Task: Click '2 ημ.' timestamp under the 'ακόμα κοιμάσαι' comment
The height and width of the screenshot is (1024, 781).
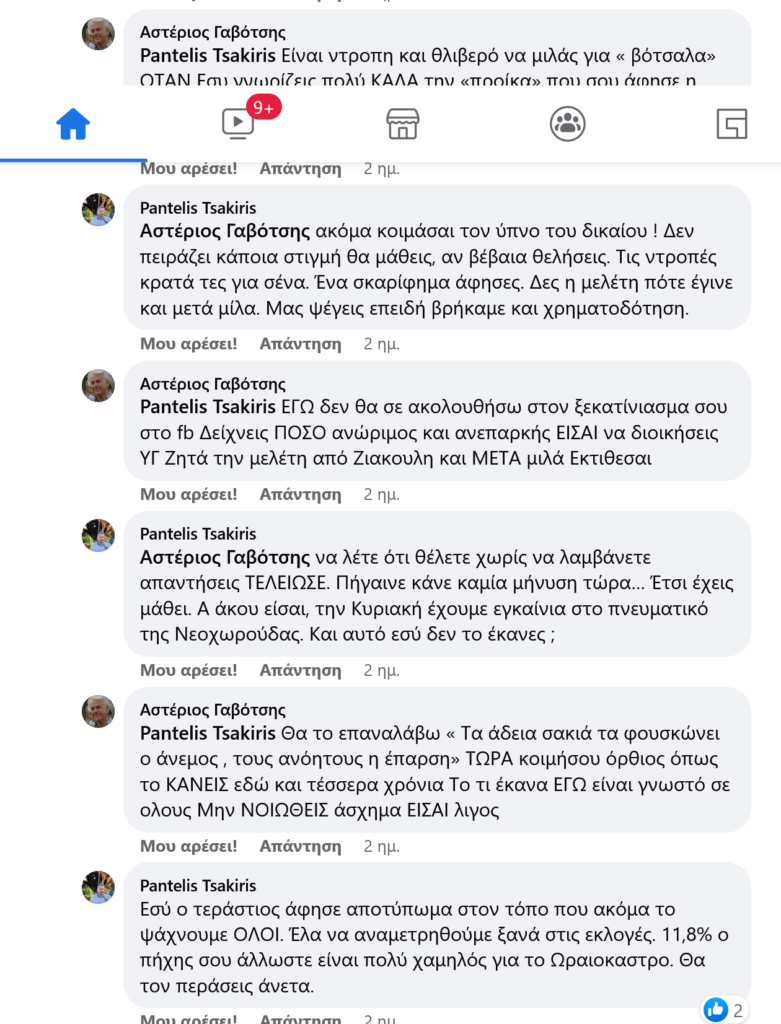Action: point(381,343)
